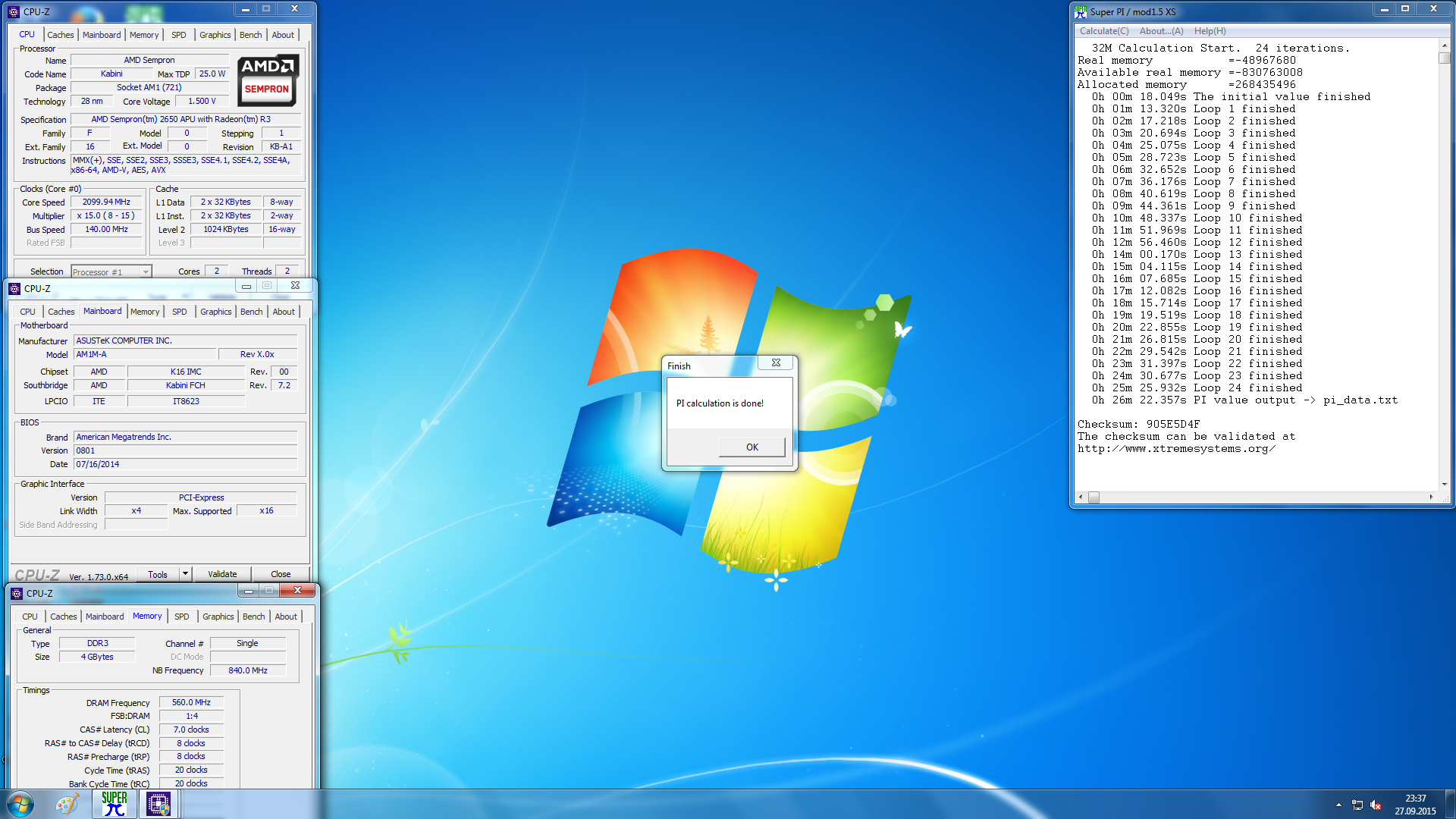
Task: Click the DRAM Frequency value 560.0 MHz
Action: (x=191, y=702)
